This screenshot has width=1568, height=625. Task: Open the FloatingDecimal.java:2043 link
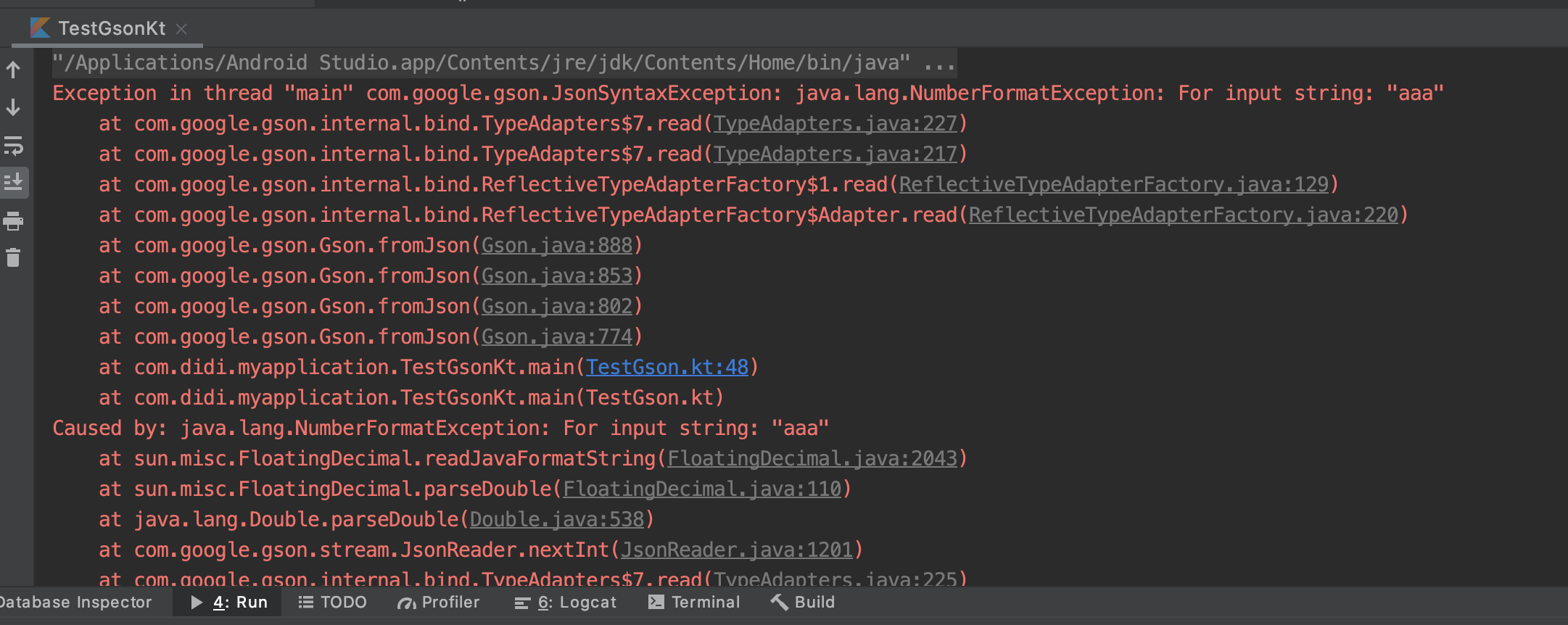point(812,459)
